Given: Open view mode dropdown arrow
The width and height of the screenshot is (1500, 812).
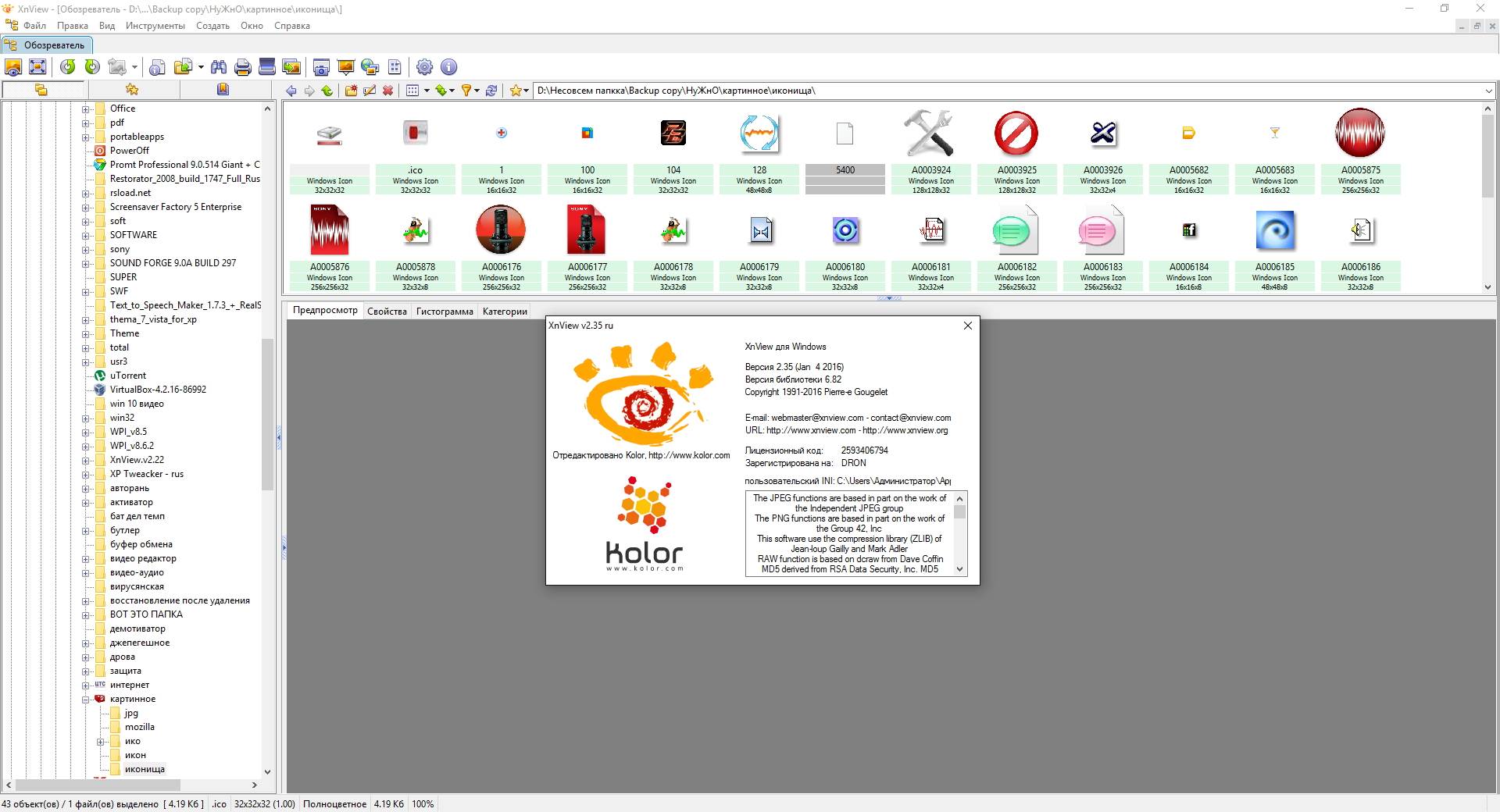Looking at the screenshot, I should [427, 91].
